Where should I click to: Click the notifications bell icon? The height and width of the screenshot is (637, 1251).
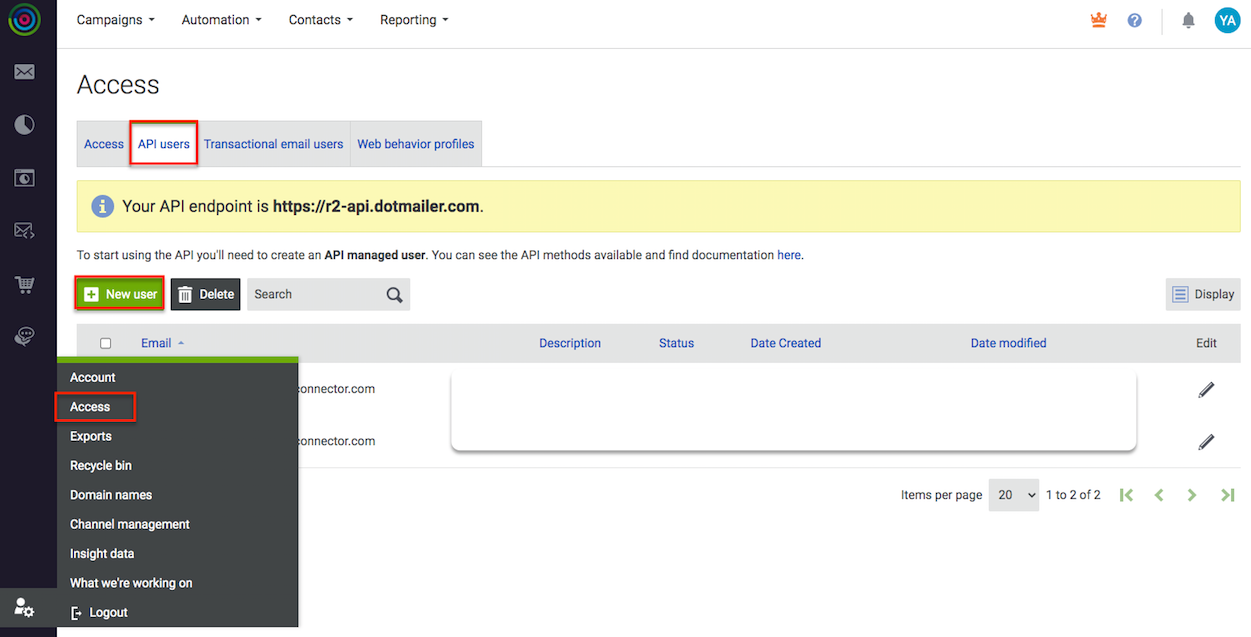tap(1188, 20)
